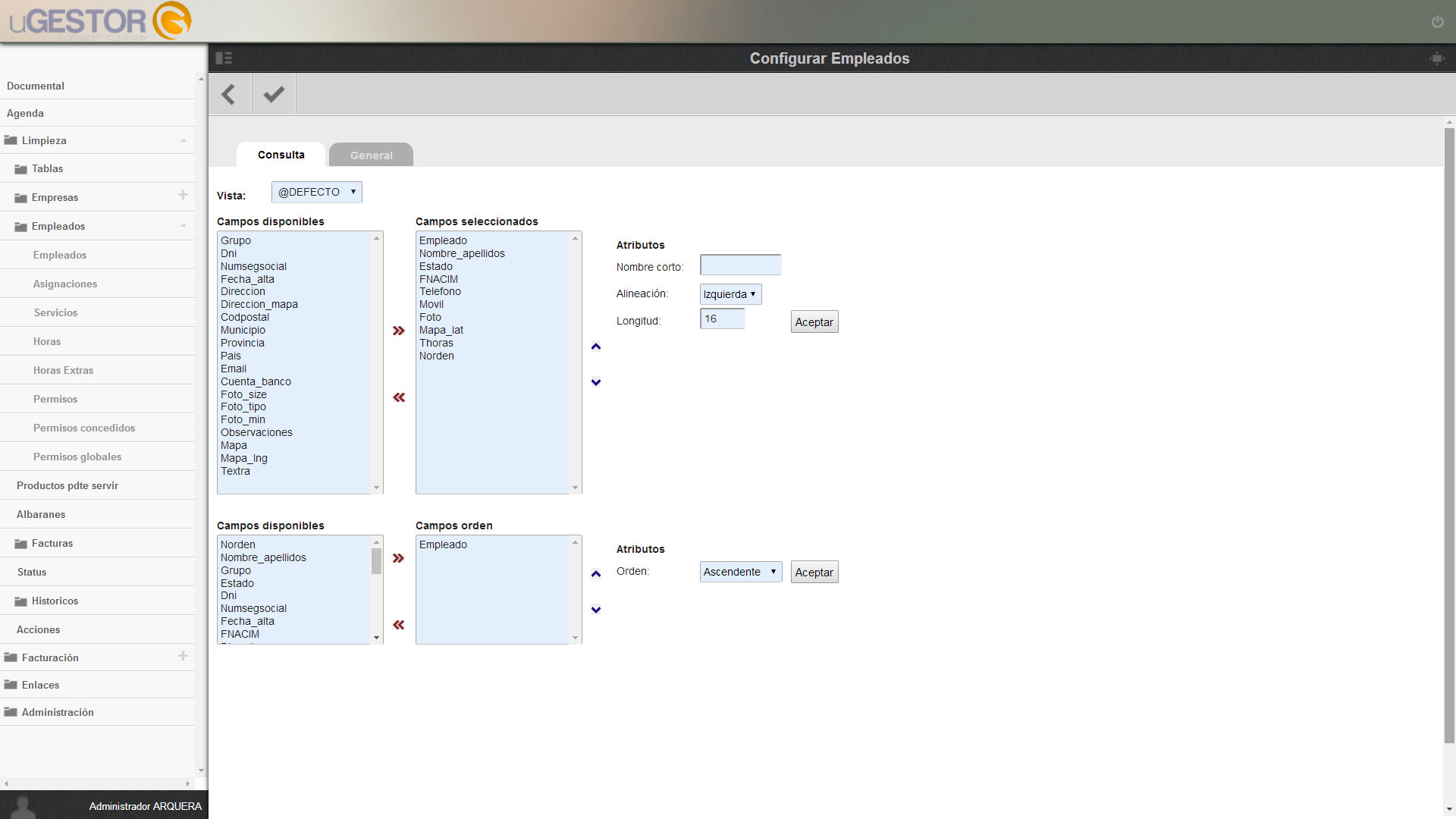The image size is (1456, 819).
Task: Open the Orden Ascendente dropdown
Action: pyautogui.click(x=741, y=572)
